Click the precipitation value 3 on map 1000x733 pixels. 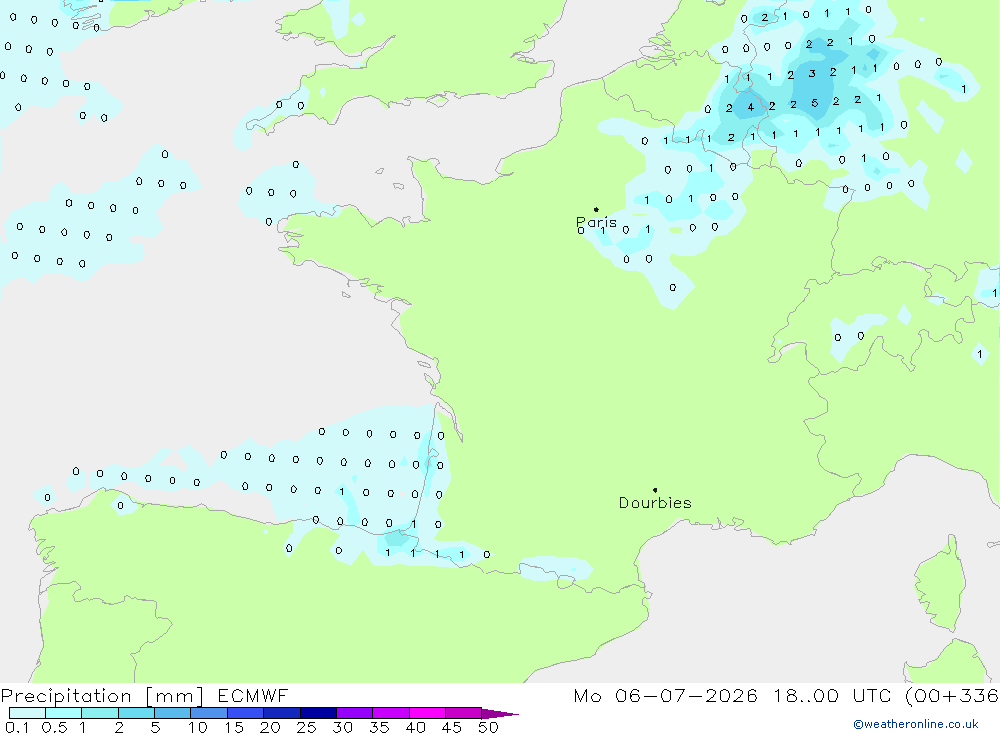(x=812, y=73)
